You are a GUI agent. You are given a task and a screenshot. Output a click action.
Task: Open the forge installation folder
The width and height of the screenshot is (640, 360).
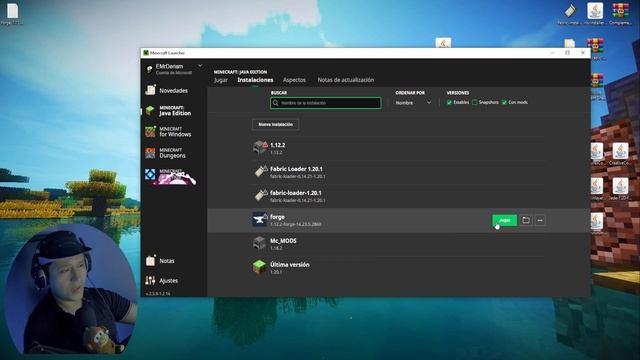pyautogui.click(x=526, y=220)
